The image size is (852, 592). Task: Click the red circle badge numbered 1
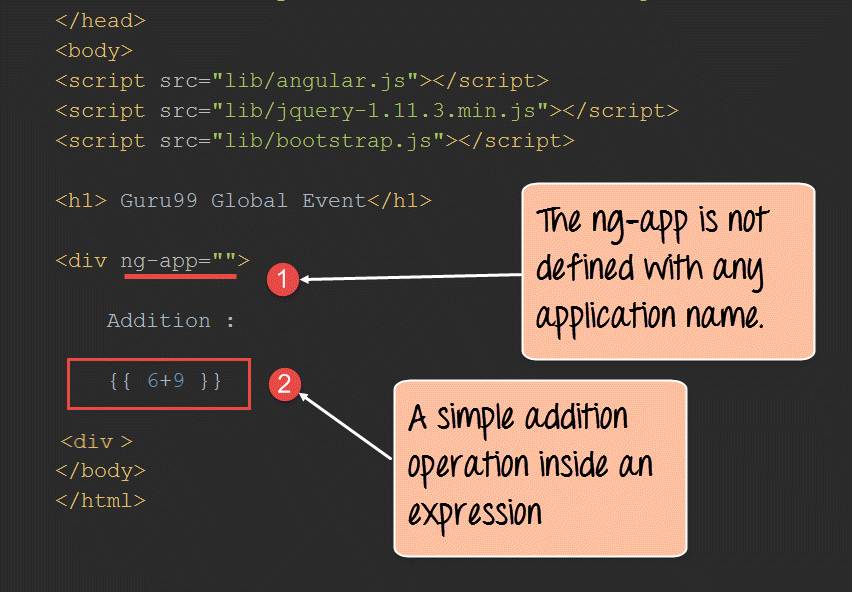pos(283,280)
